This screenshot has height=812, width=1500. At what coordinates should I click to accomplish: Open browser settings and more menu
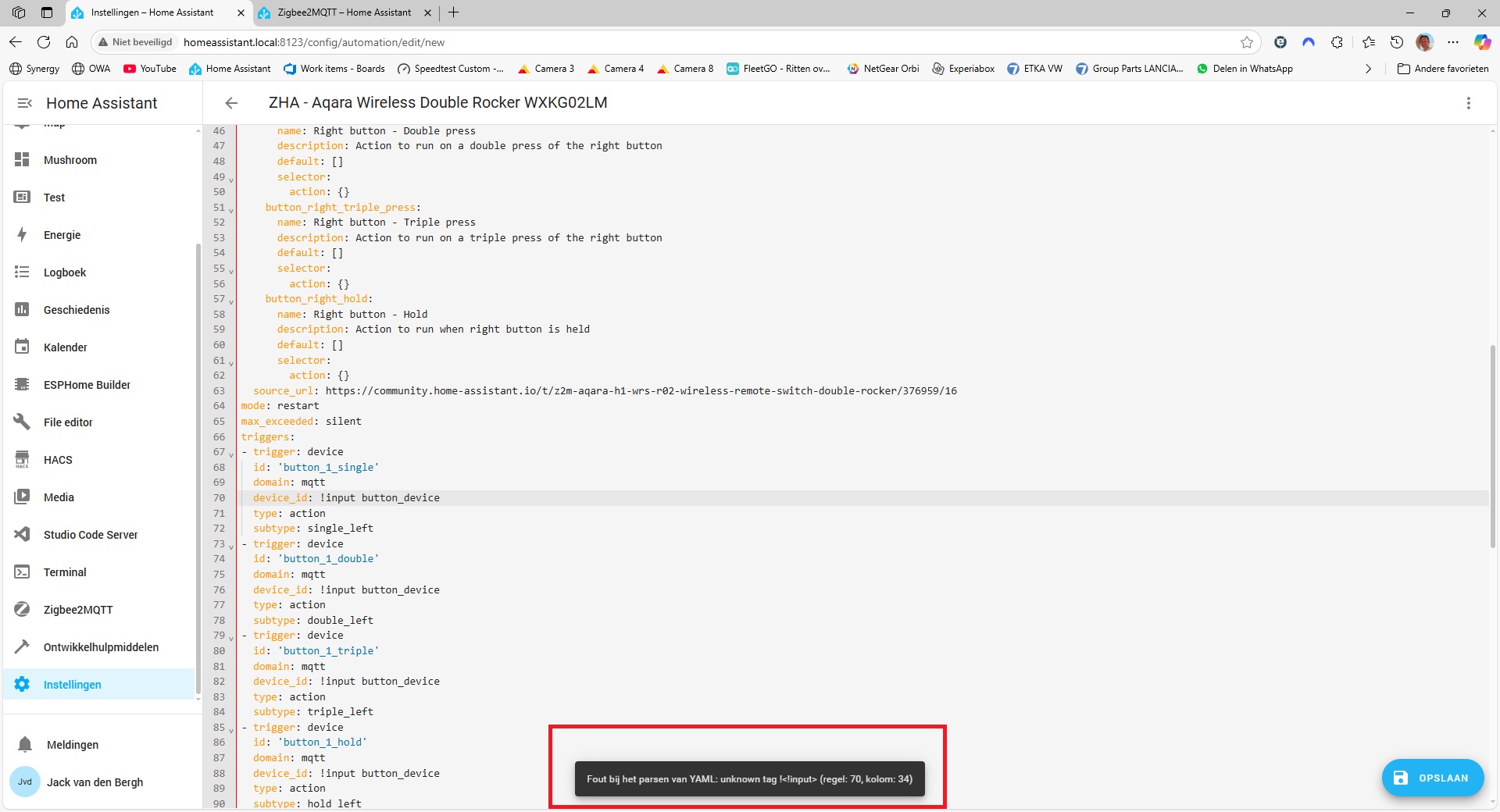tap(1453, 42)
